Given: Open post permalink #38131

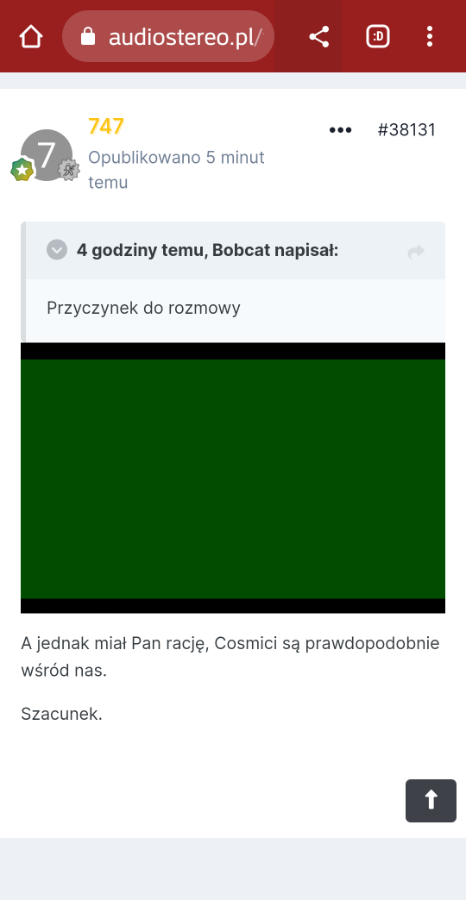Looking at the screenshot, I should pos(406,130).
